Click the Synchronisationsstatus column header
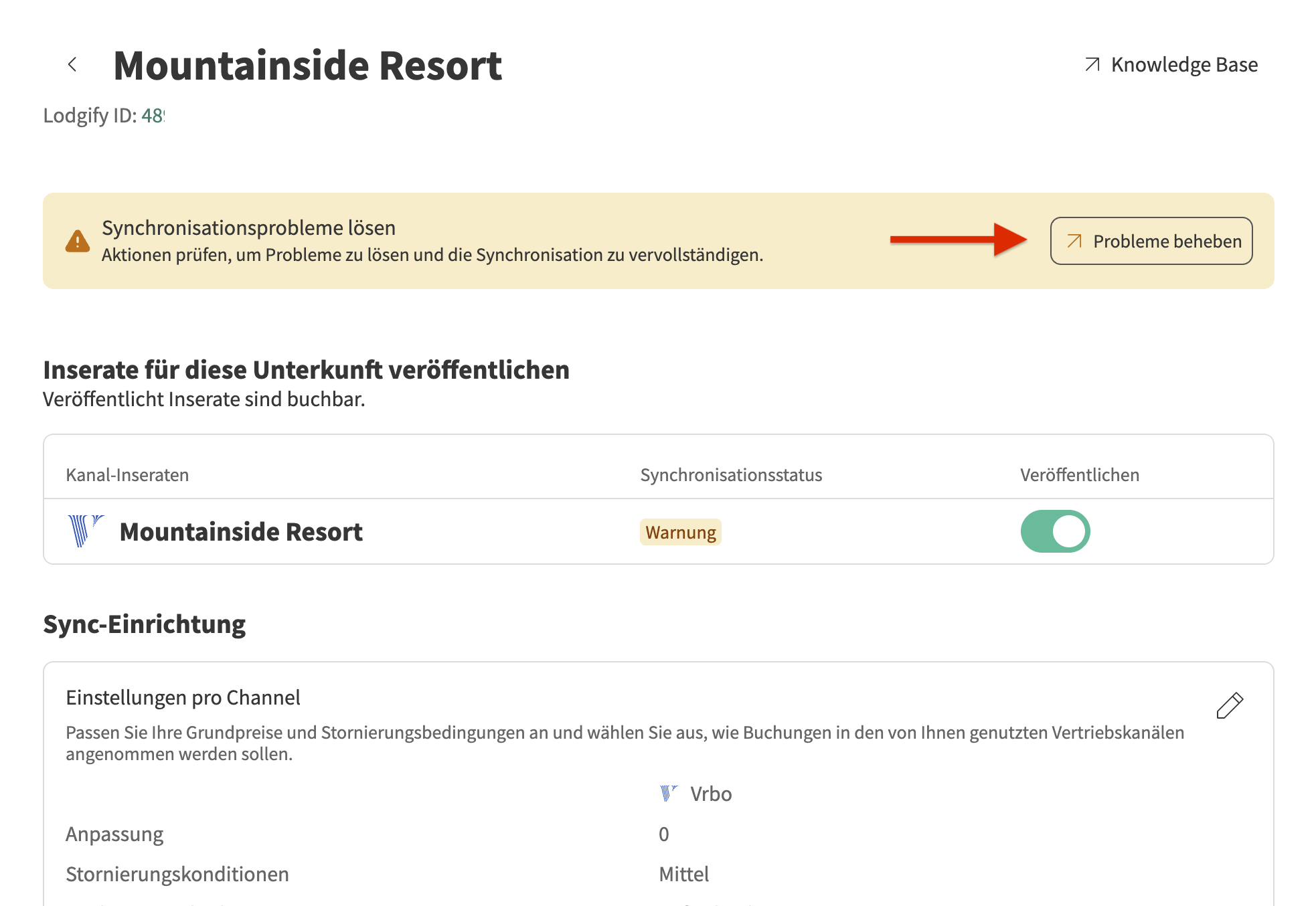Viewport: 1316px width, 906px height. pyautogui.click(x=731, y=475)
